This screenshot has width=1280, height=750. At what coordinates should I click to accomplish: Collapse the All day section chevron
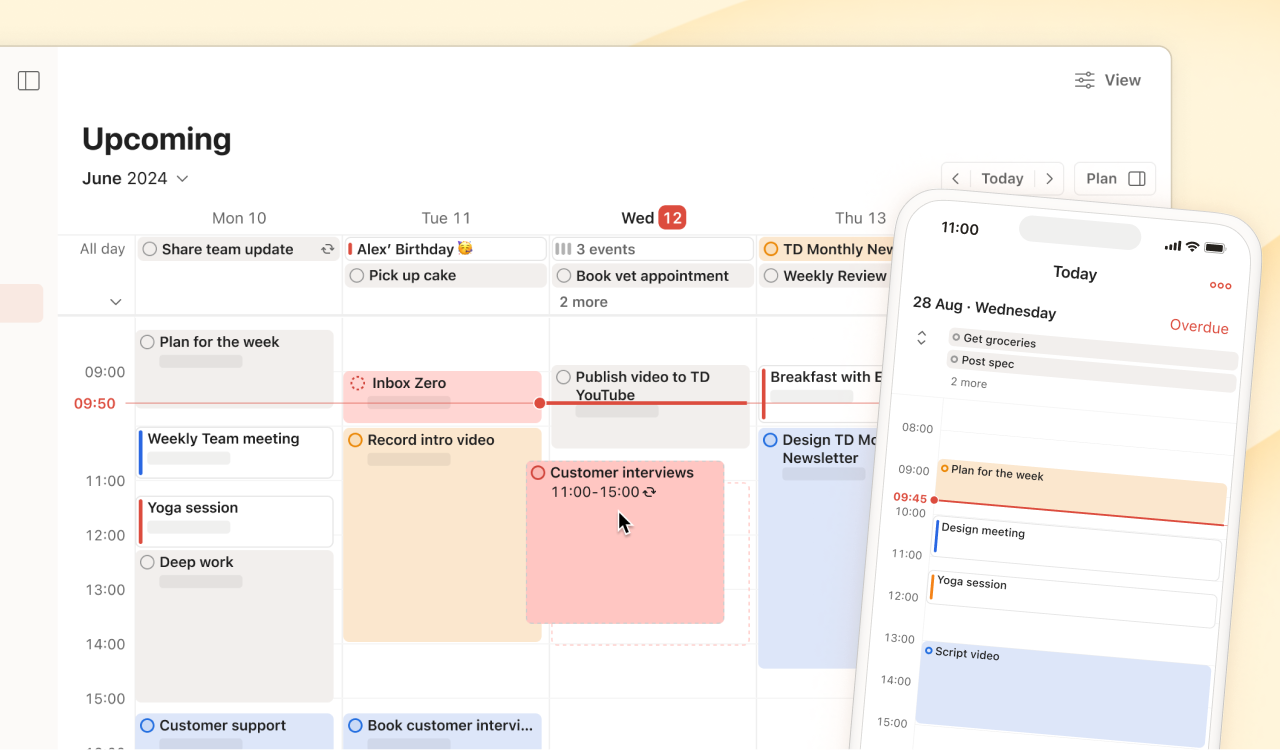coord(115,301)
